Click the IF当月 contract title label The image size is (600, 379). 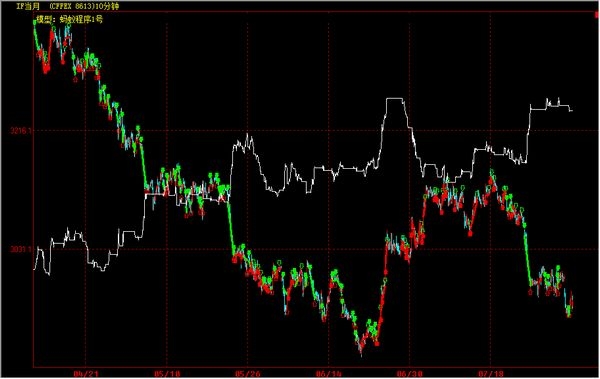pos(28,7)
